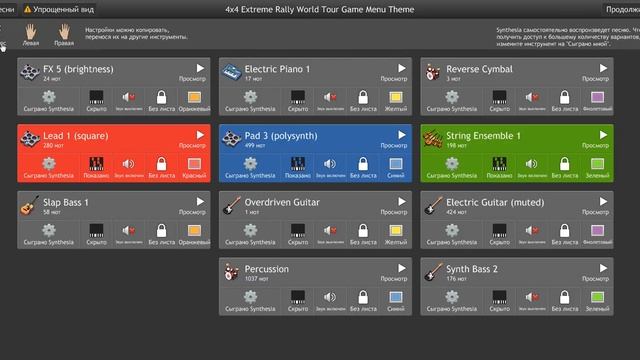Unmute the Slap Bass 1 sound

coord(129,230)
